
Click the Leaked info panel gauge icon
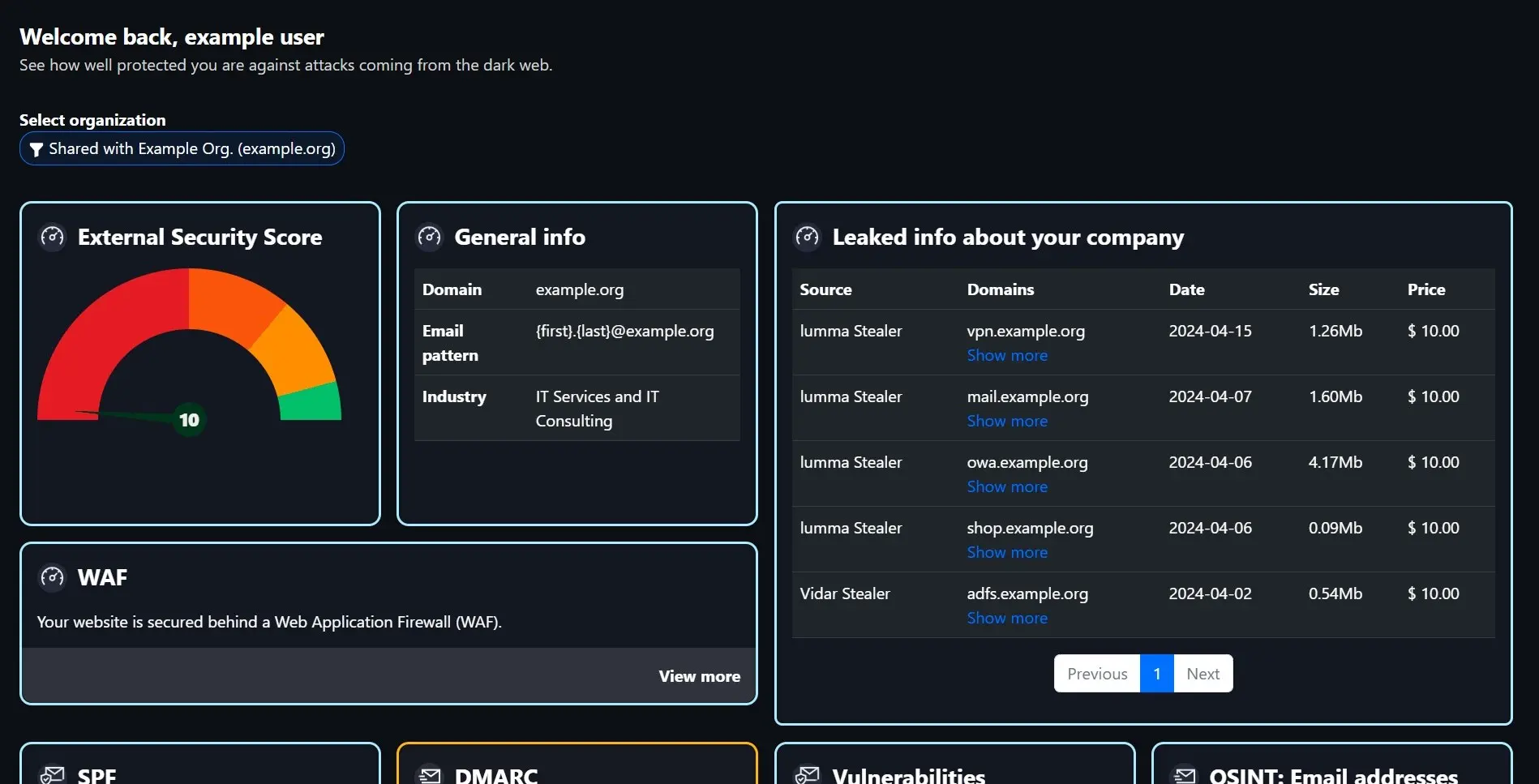coord(807,237)
